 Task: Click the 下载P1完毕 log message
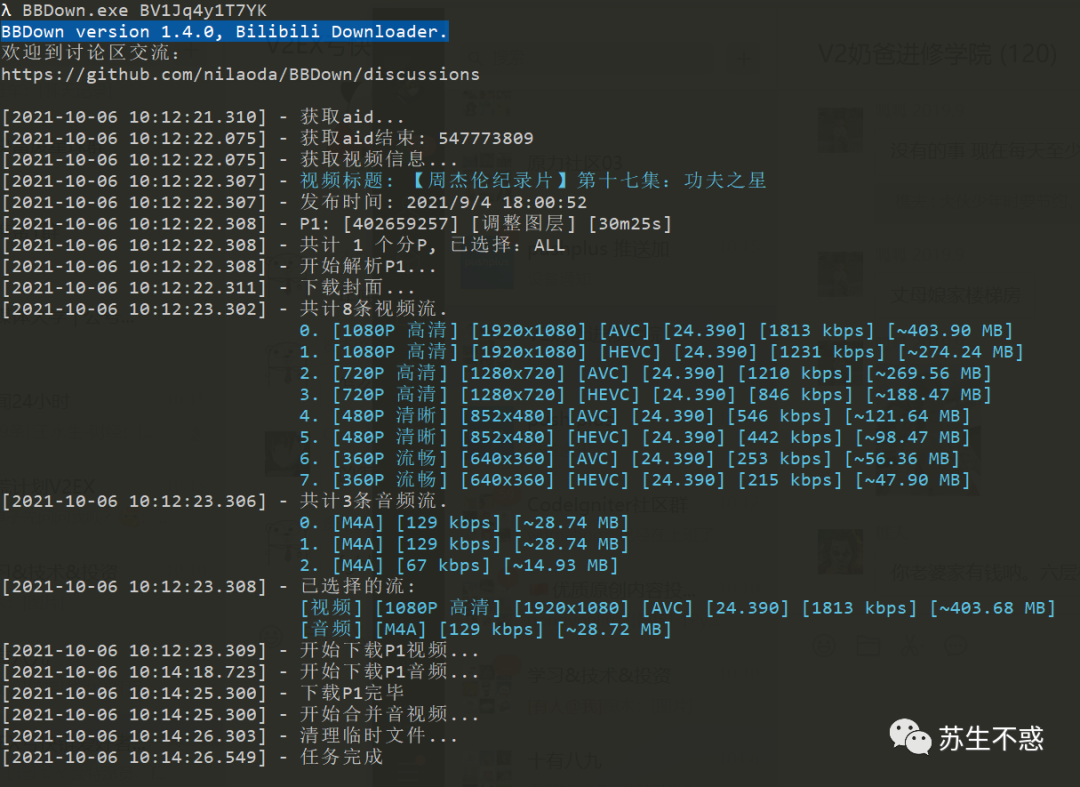[x=352, y=693]
